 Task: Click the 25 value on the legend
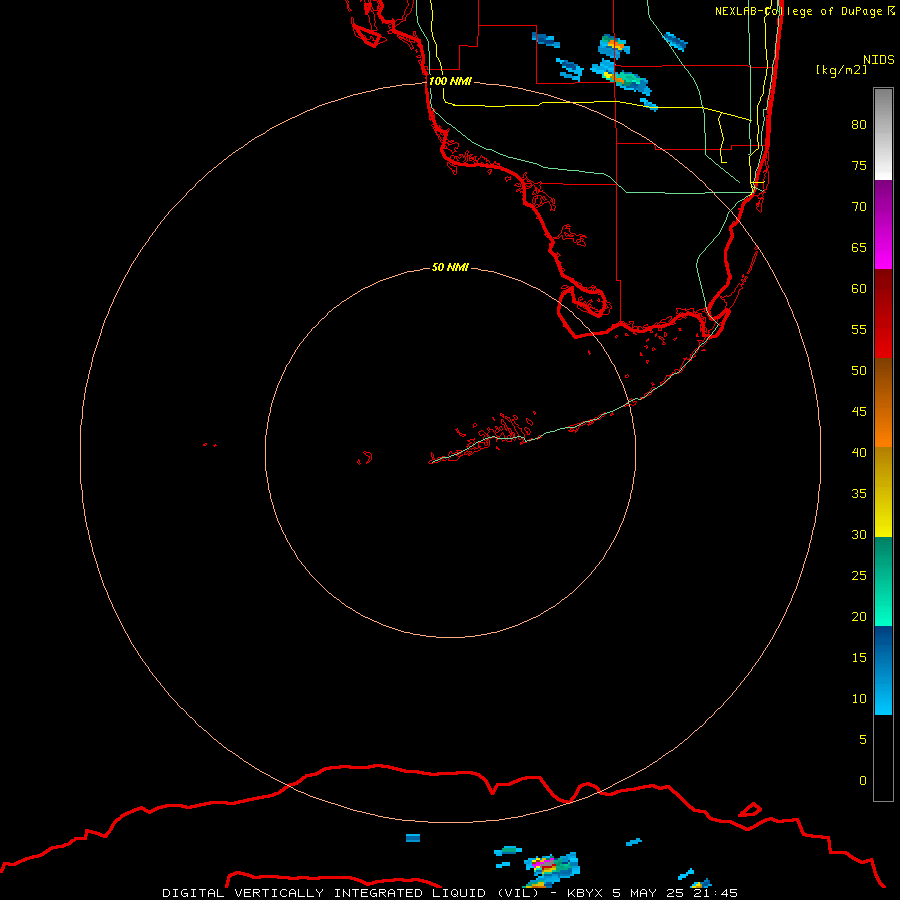pyautogui.click(x=859, y=575)
